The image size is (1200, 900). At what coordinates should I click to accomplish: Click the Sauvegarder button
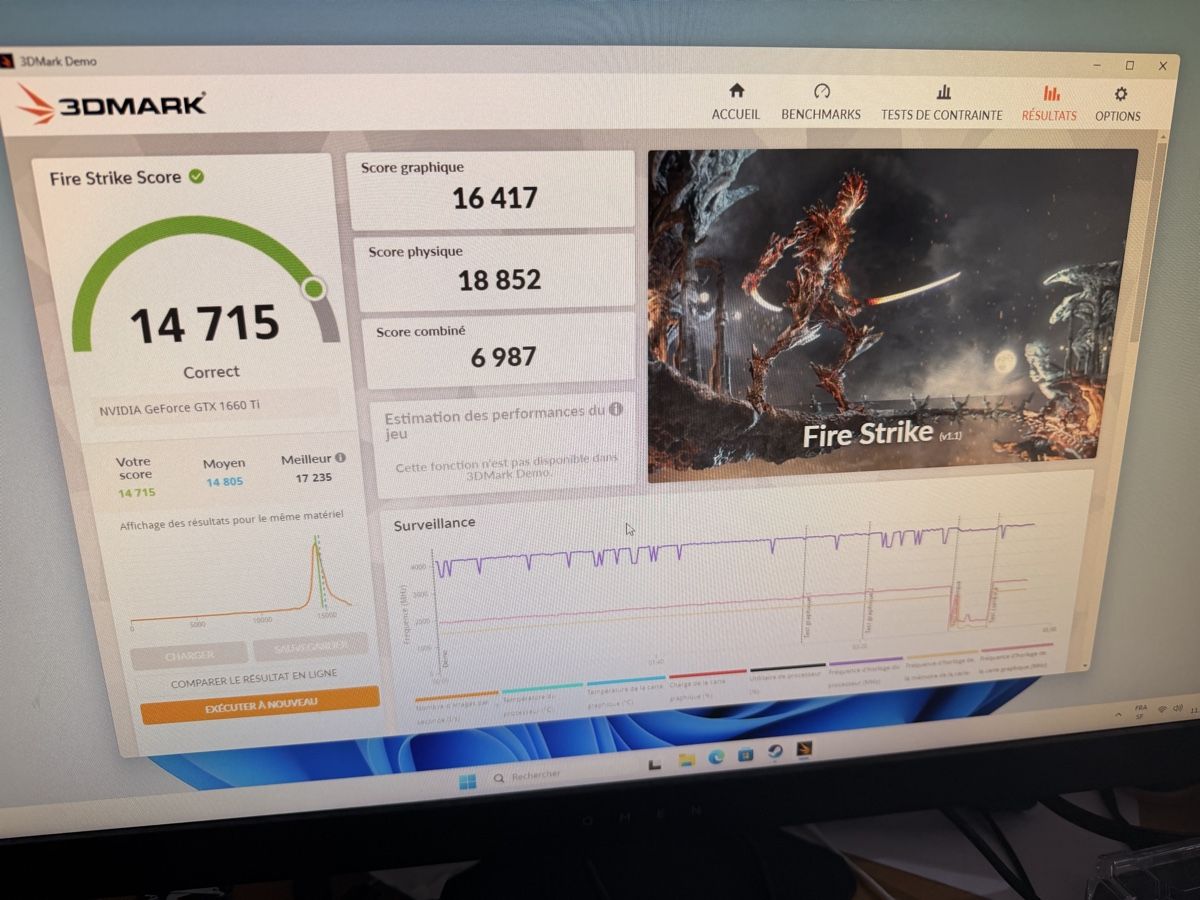309,646
